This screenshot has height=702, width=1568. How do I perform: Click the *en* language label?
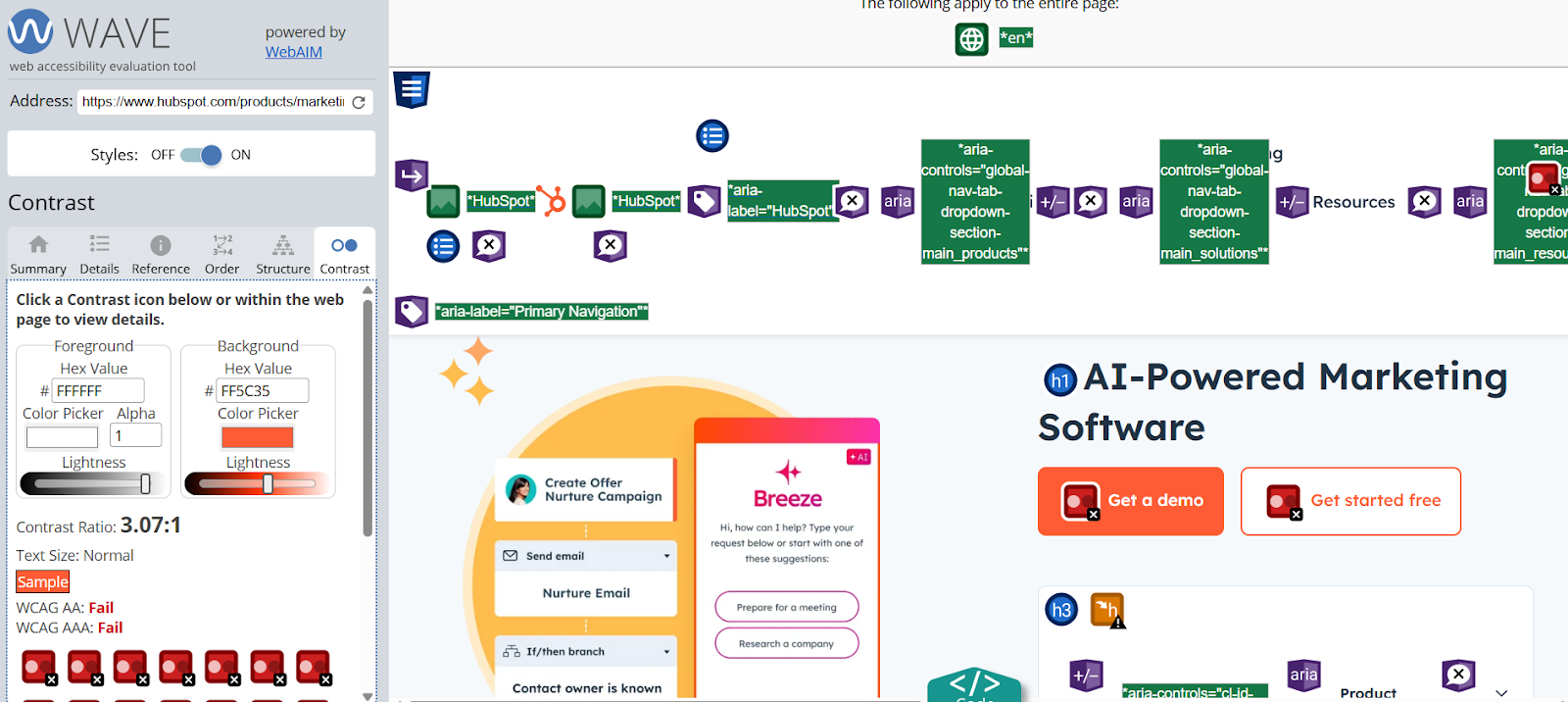(1016, 38)
